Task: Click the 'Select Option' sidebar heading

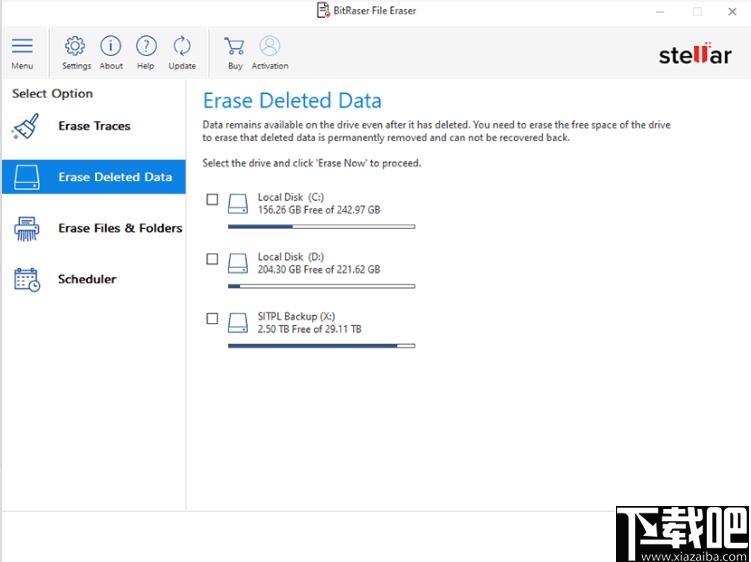Action: [x=53, y=94]
